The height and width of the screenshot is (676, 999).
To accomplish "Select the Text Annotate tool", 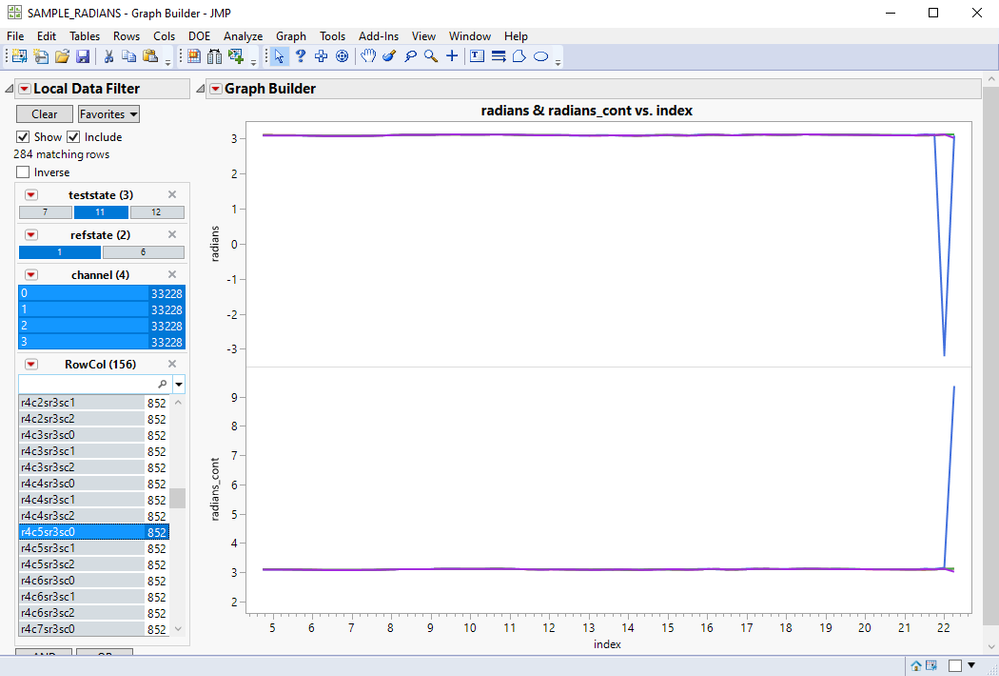I will 477,57.
